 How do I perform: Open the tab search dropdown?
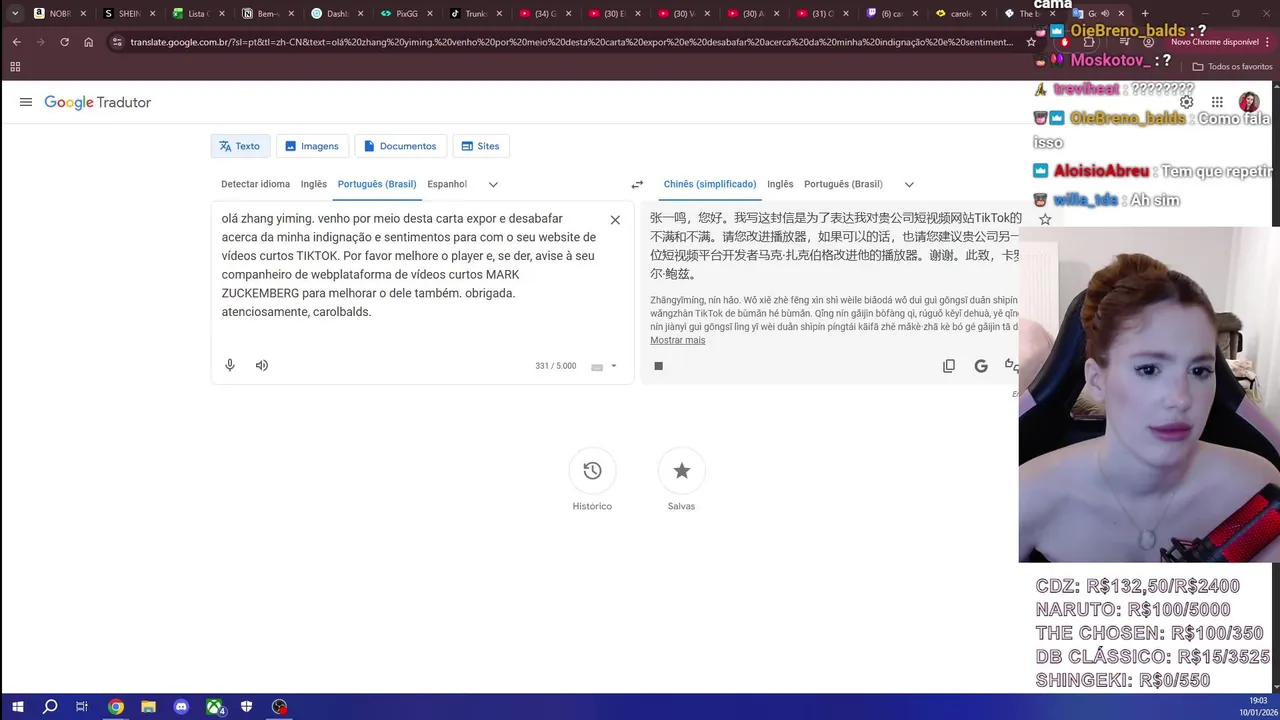(x=15, y=14)
